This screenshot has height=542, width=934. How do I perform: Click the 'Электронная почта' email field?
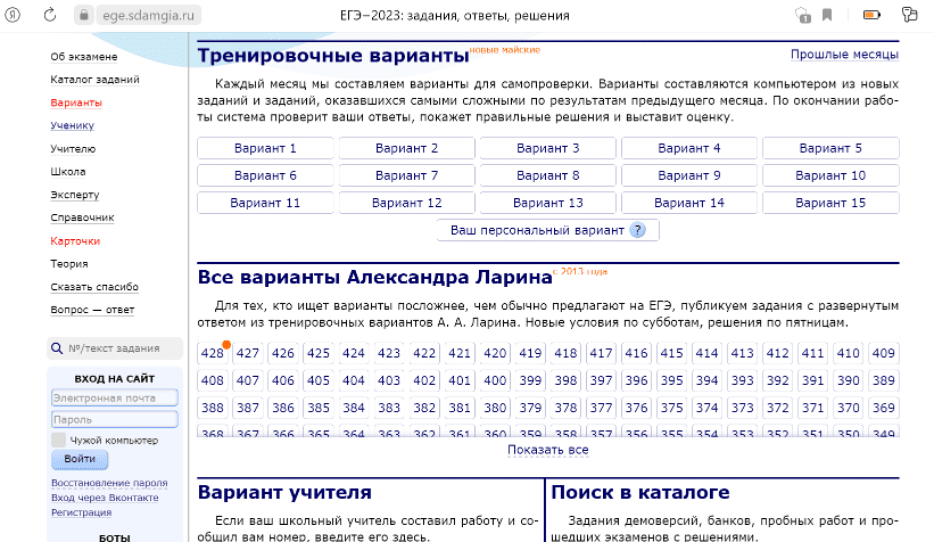tap(114, 398)
